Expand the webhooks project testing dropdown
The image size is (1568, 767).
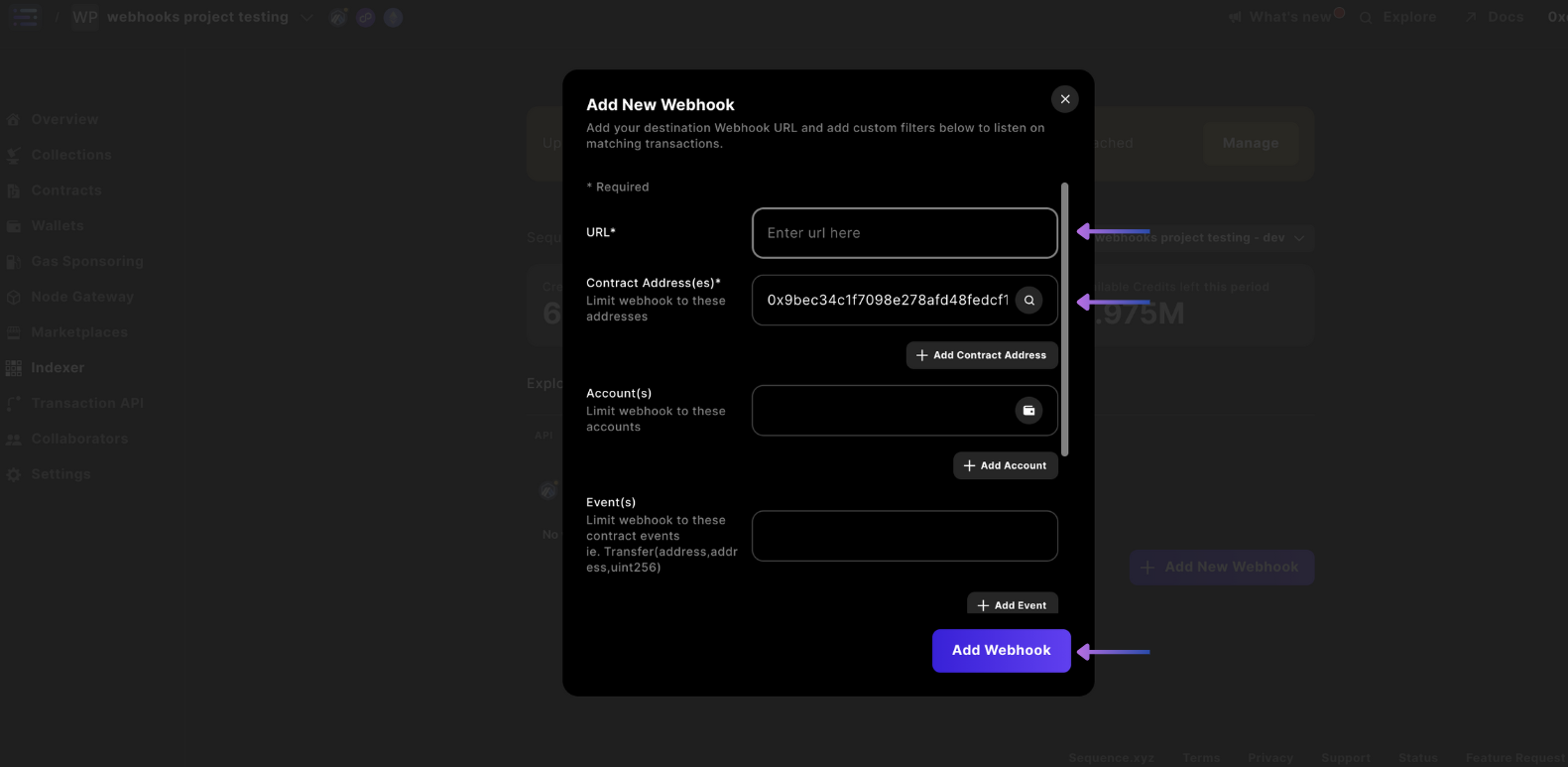click(x=307, y=17)
